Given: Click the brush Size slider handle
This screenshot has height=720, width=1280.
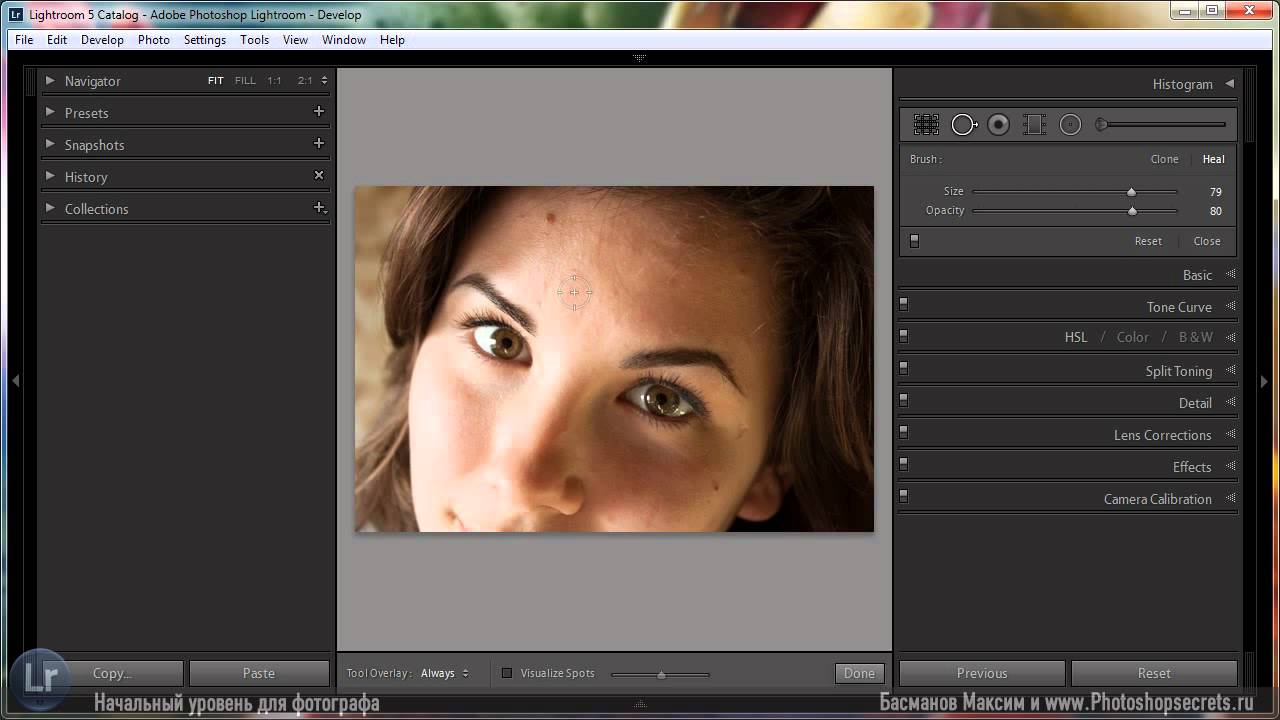Looking at the screenshot, I should tap(1132, 192).
